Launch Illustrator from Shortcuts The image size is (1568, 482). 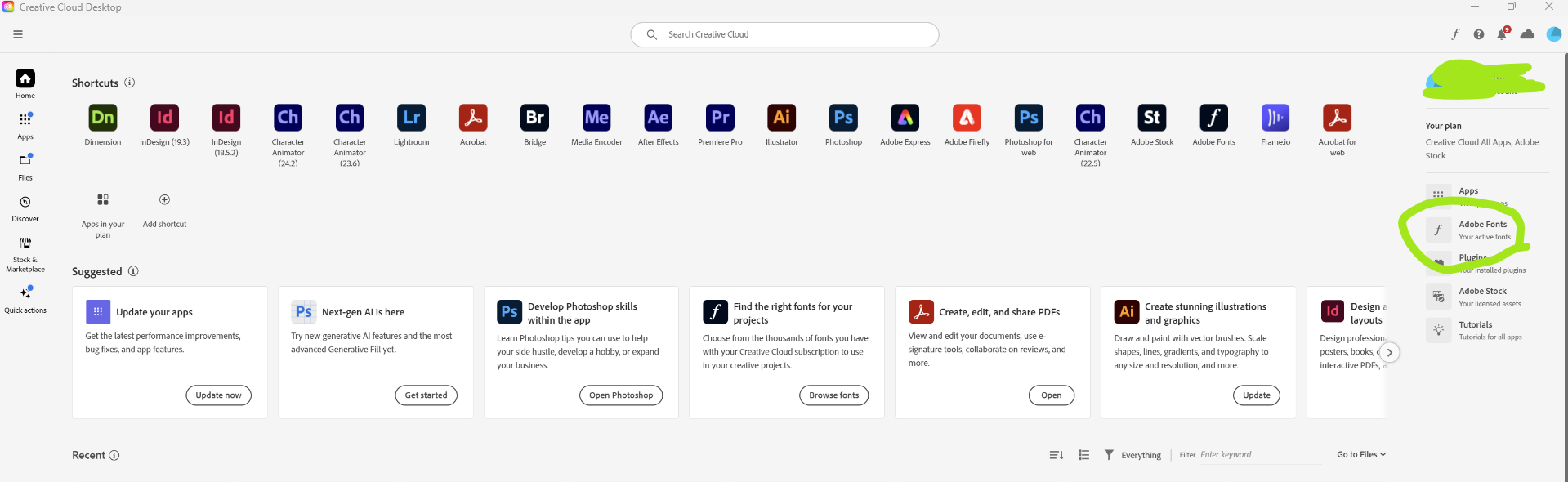click(782, 118)
